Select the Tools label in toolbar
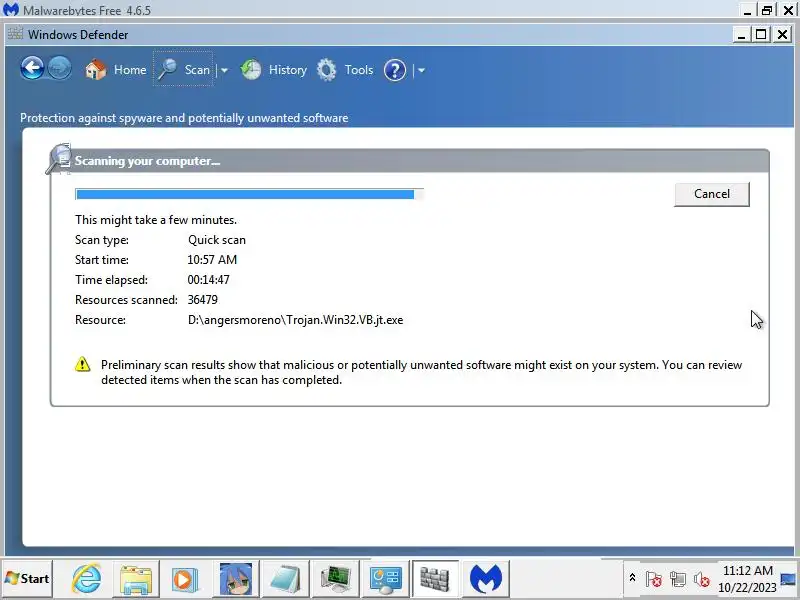Image resolution: width=800 pixels, height=600 pixels. click(359, 70)
